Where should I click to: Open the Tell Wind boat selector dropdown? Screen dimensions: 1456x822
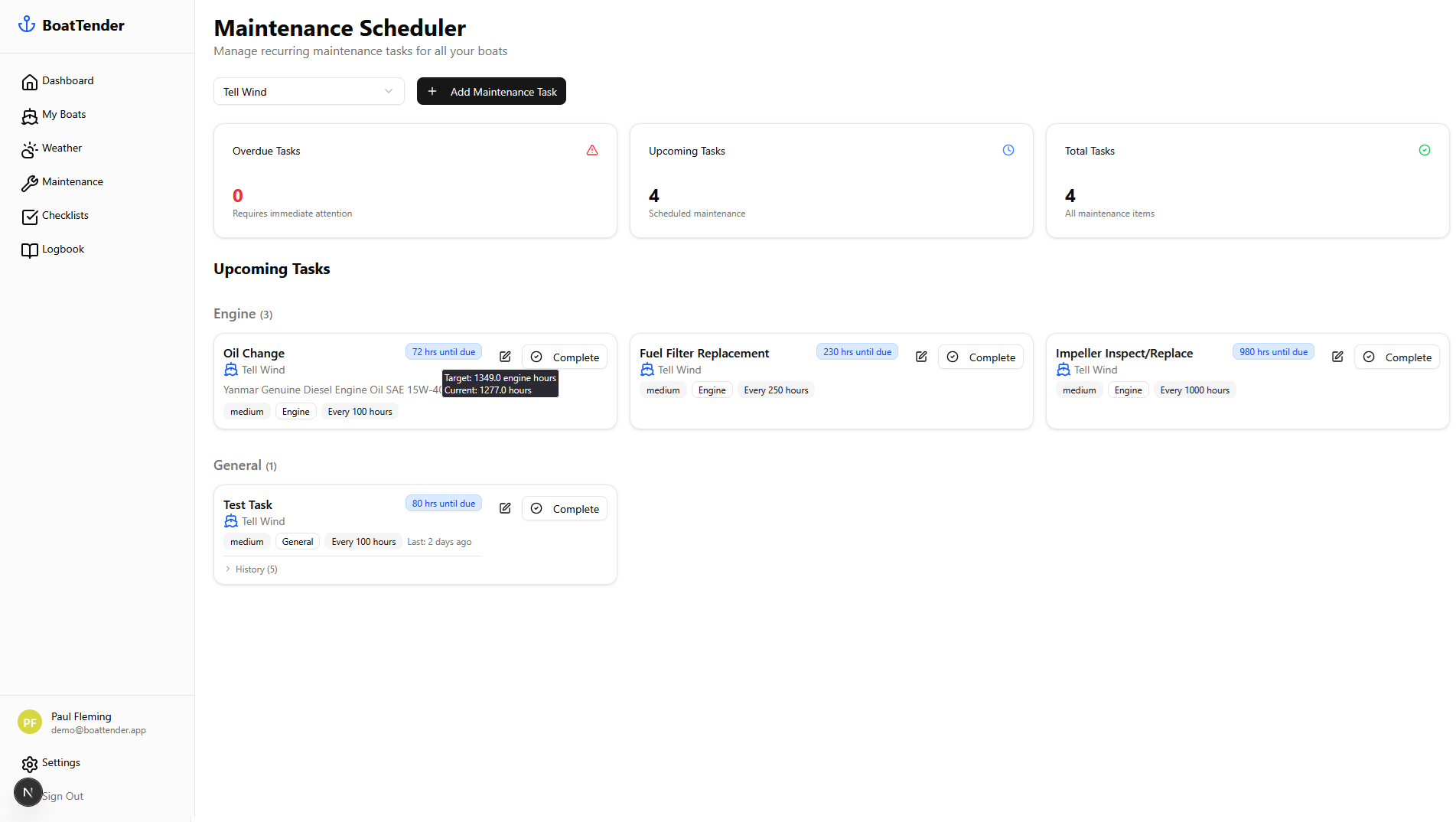(x=308, y=92)
